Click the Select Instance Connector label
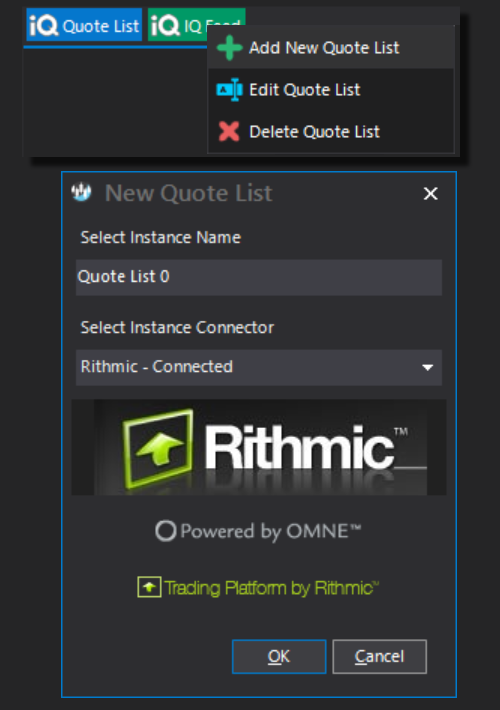 tap(177, 327)
